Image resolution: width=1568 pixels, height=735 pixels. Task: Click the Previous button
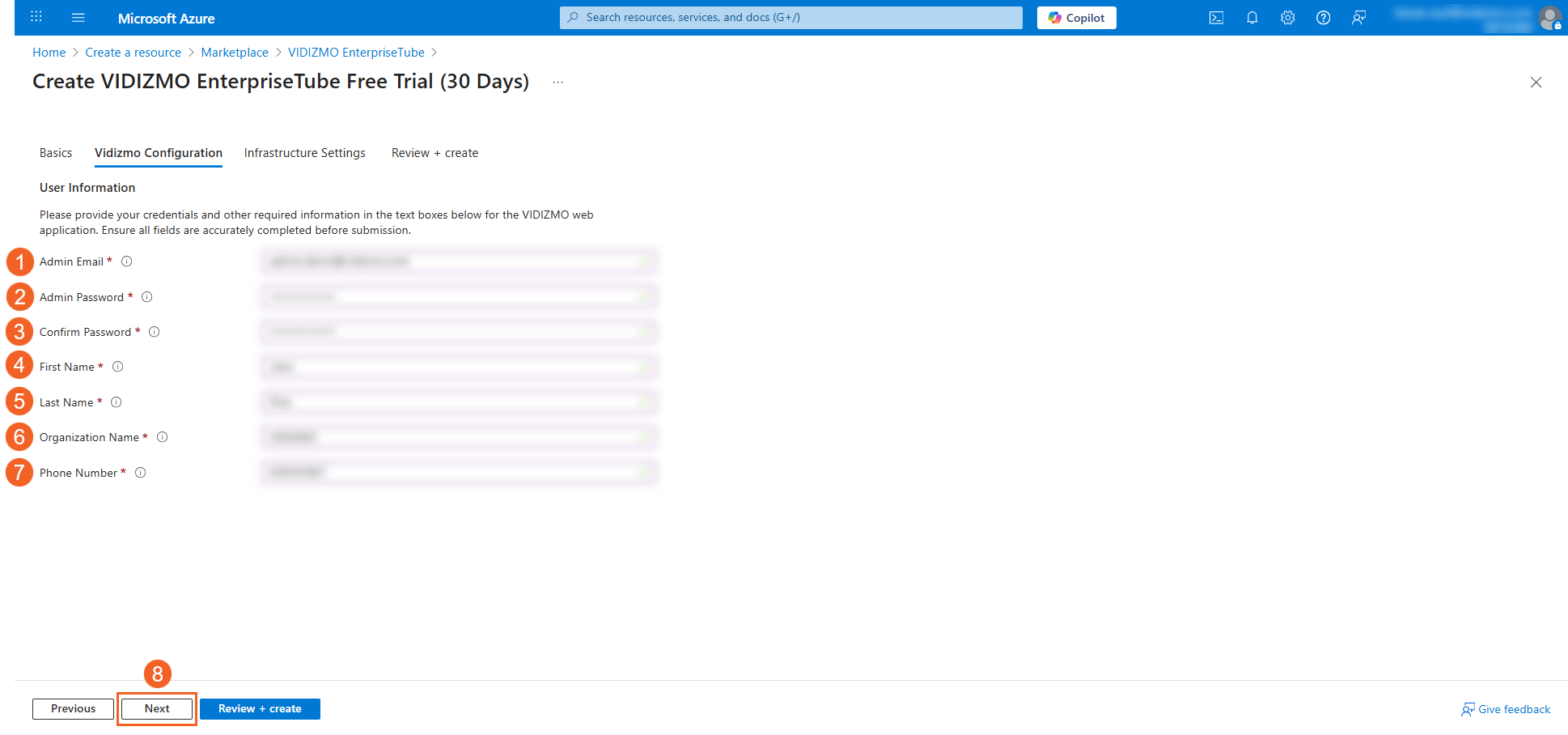[73, 709]
